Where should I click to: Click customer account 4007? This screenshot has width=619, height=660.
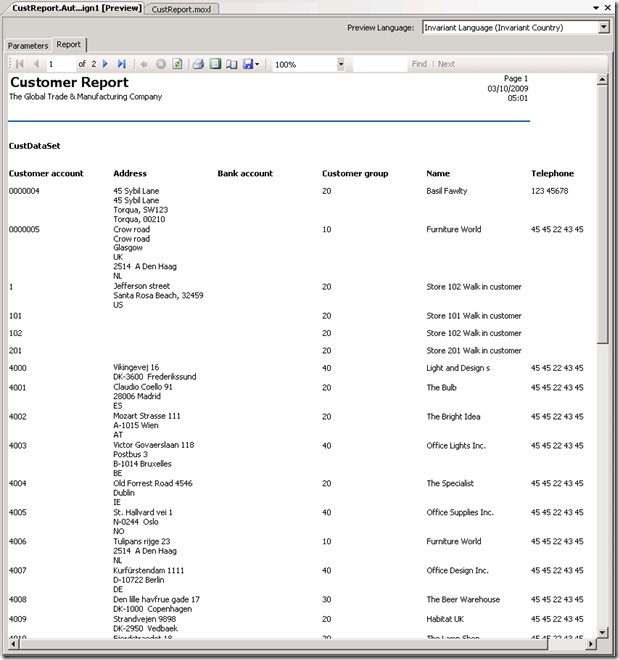(18, 570)
